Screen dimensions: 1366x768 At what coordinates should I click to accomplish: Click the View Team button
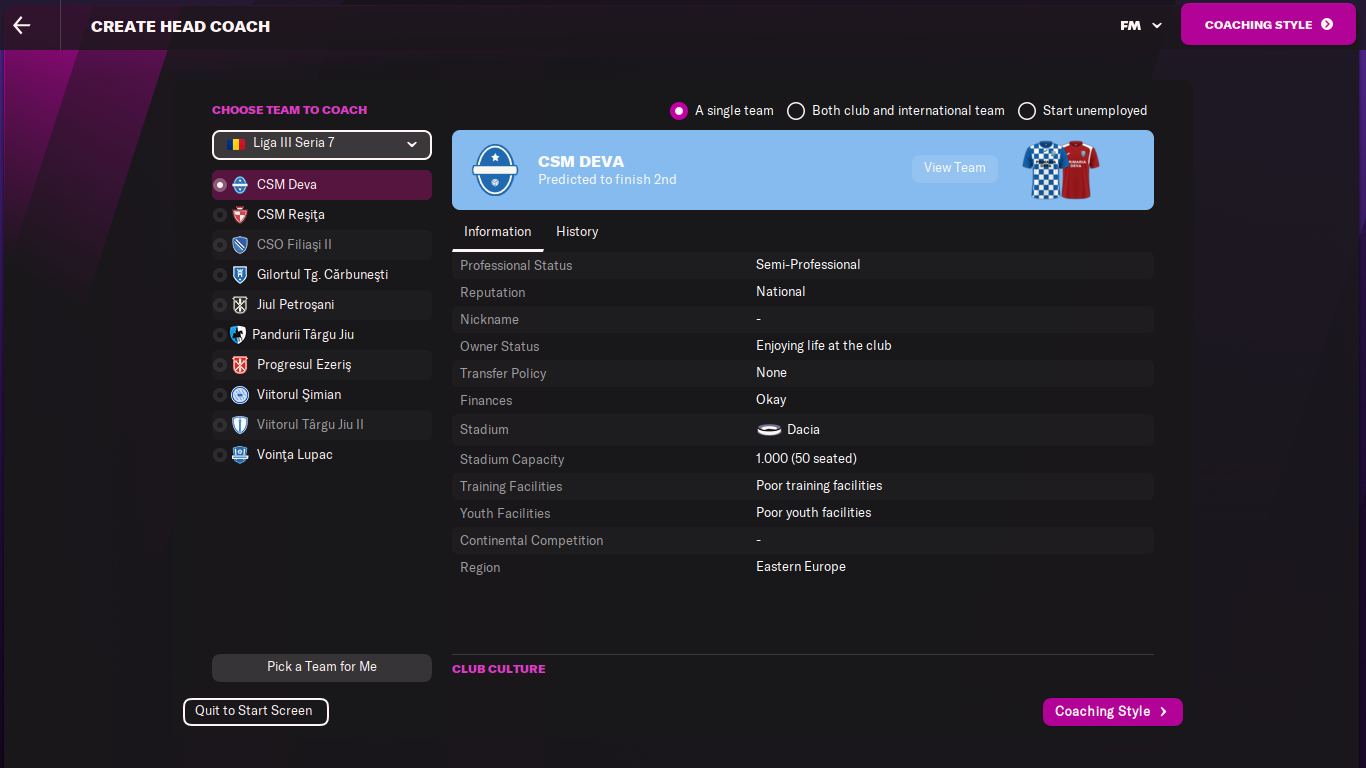click(x=955, y=168)
